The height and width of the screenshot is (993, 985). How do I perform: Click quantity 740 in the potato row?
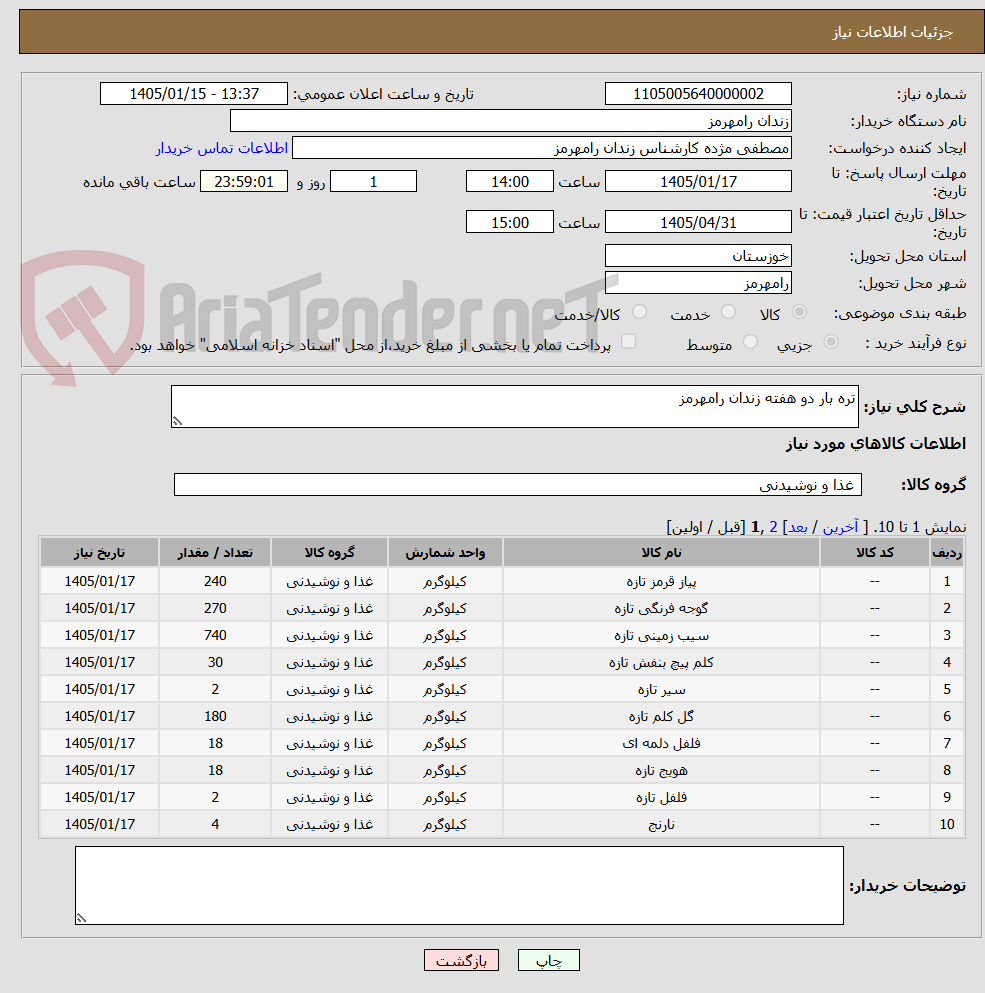(x=215, y=635)
